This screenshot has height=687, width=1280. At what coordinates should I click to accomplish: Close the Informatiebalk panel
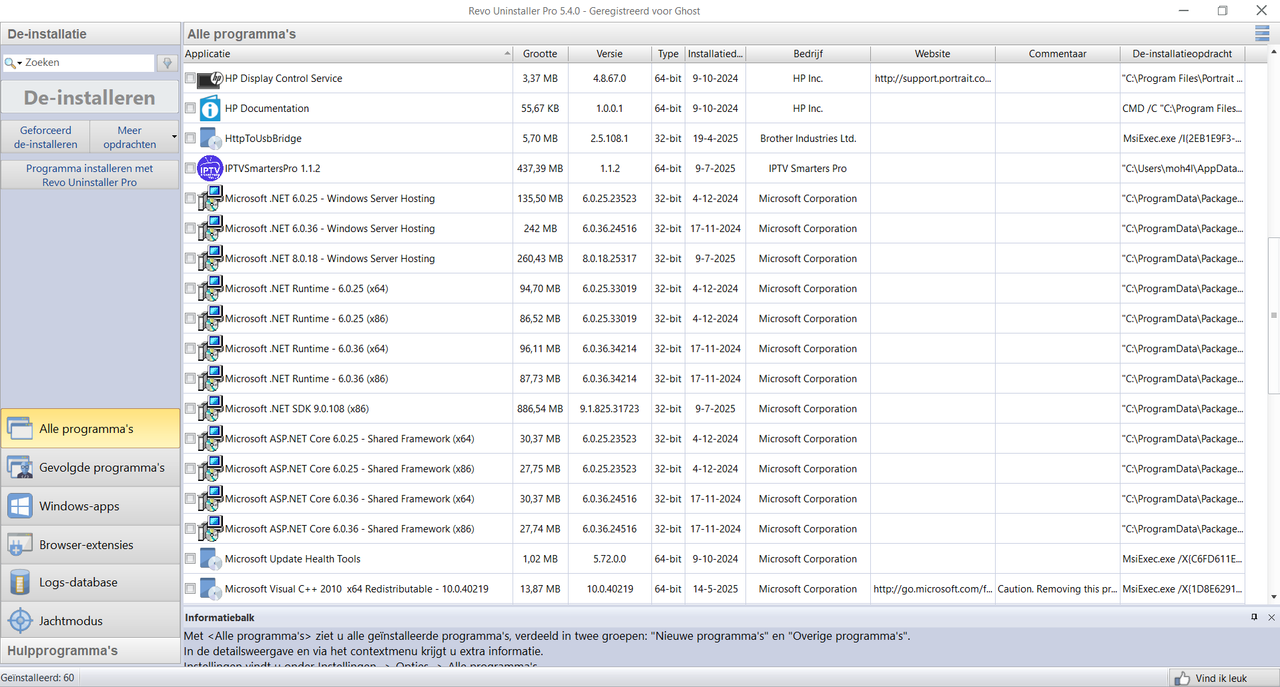tap(1271, 618)
